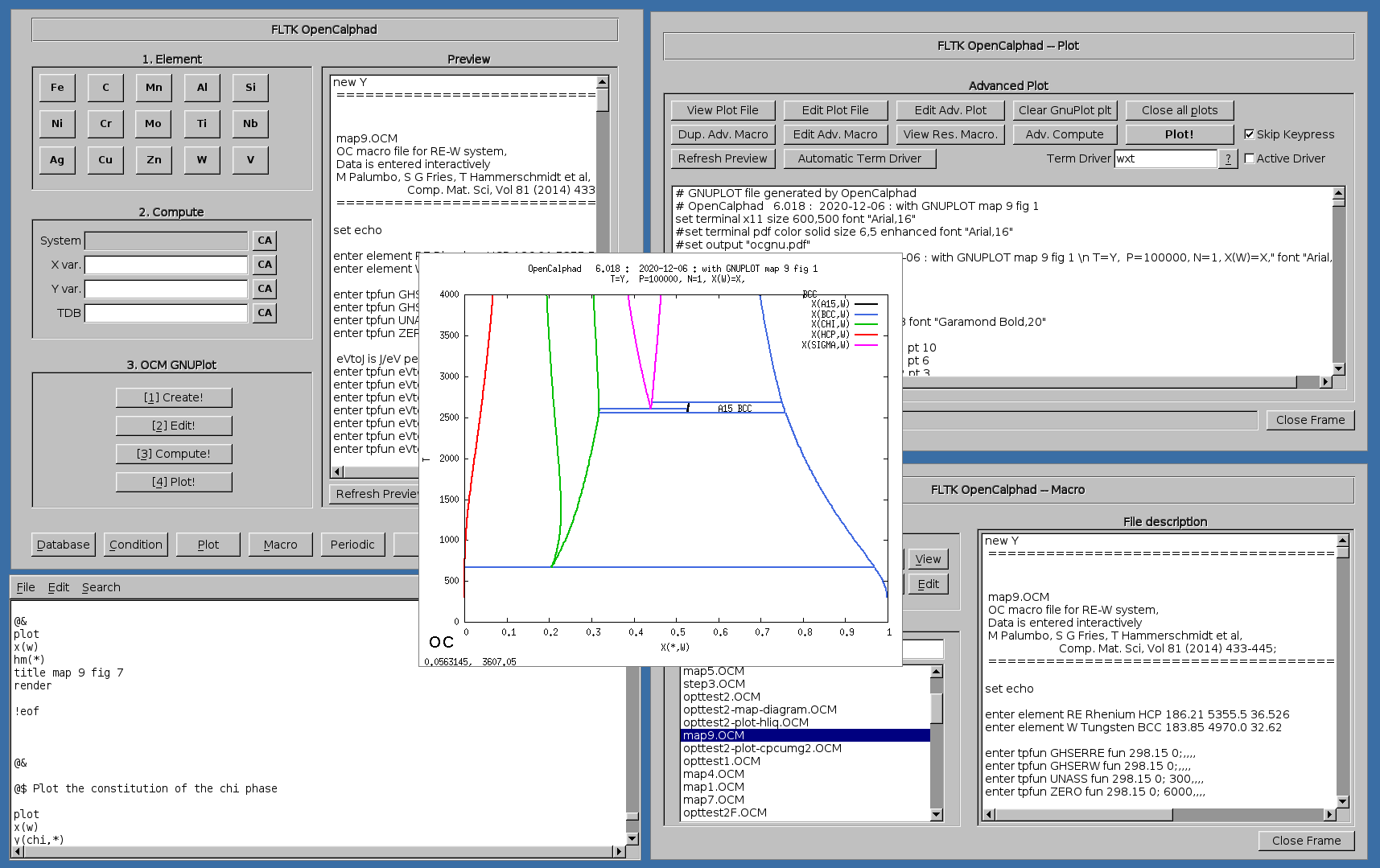Click the down arrow in plot script scrollbar
Screen dimensions: 1380x868
(1339, 369)
